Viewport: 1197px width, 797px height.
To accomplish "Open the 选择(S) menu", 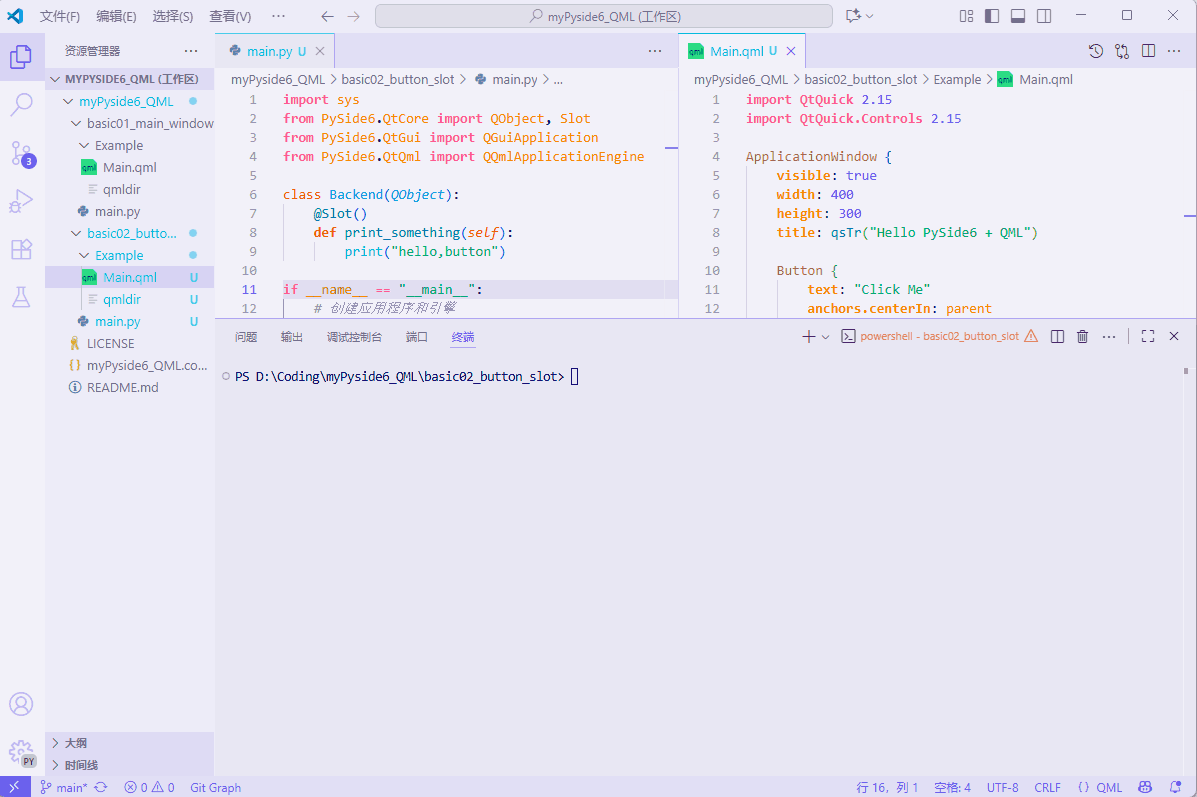I will click(x=173, y=16).
